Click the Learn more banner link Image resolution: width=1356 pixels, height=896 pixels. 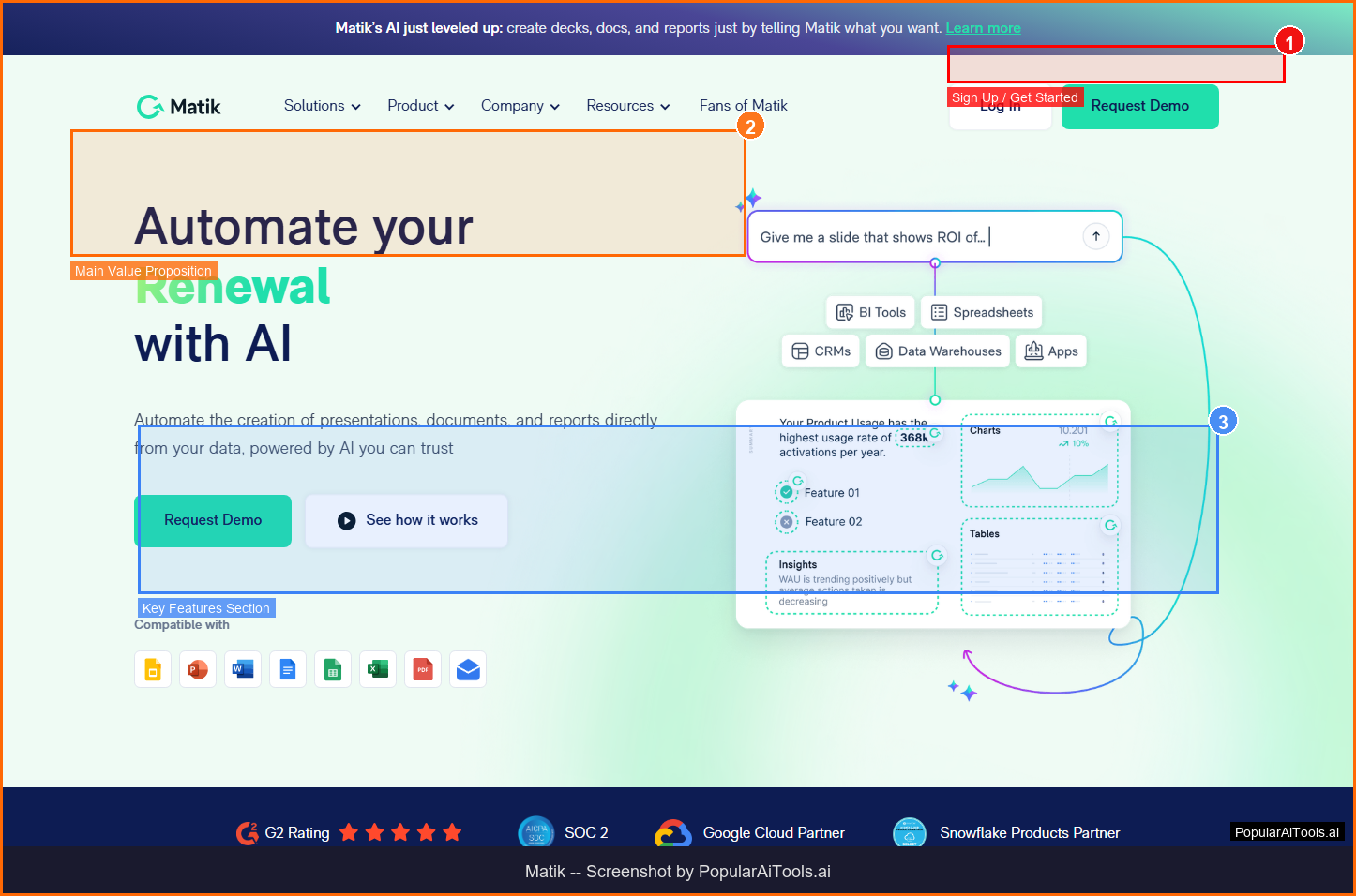(x=983, y=28)
